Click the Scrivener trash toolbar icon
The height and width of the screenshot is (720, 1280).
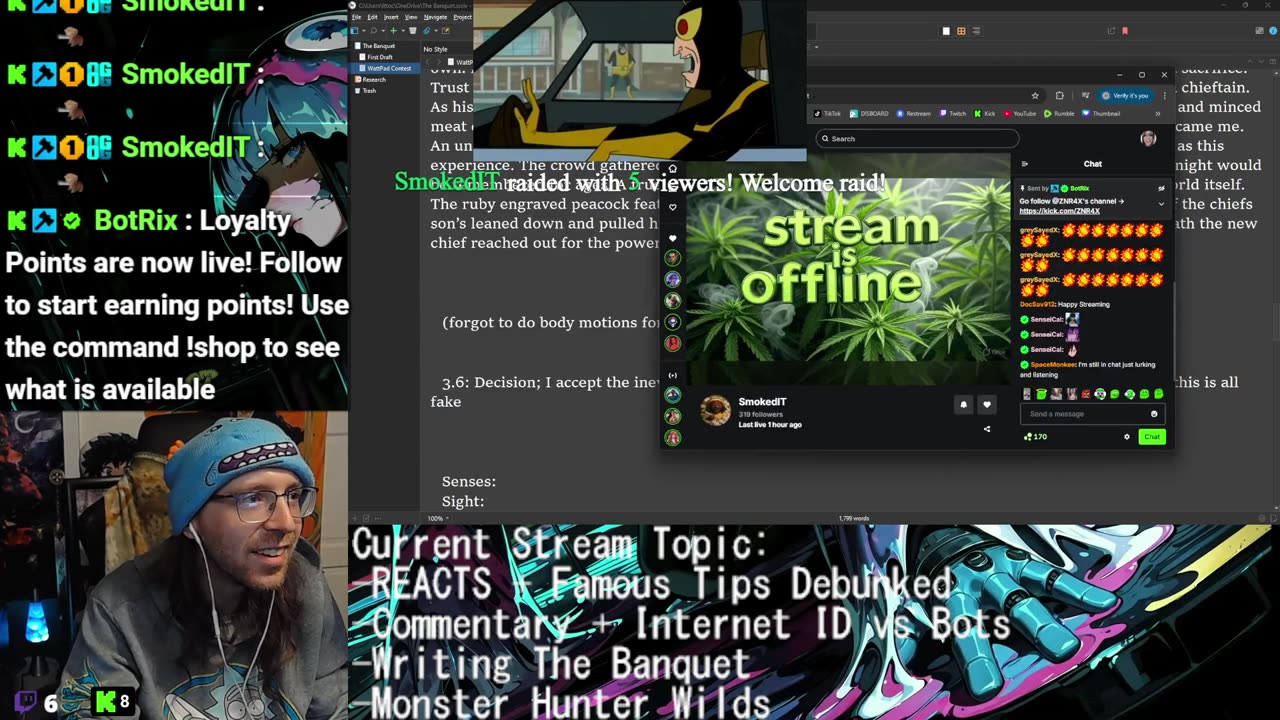point(413,30)
